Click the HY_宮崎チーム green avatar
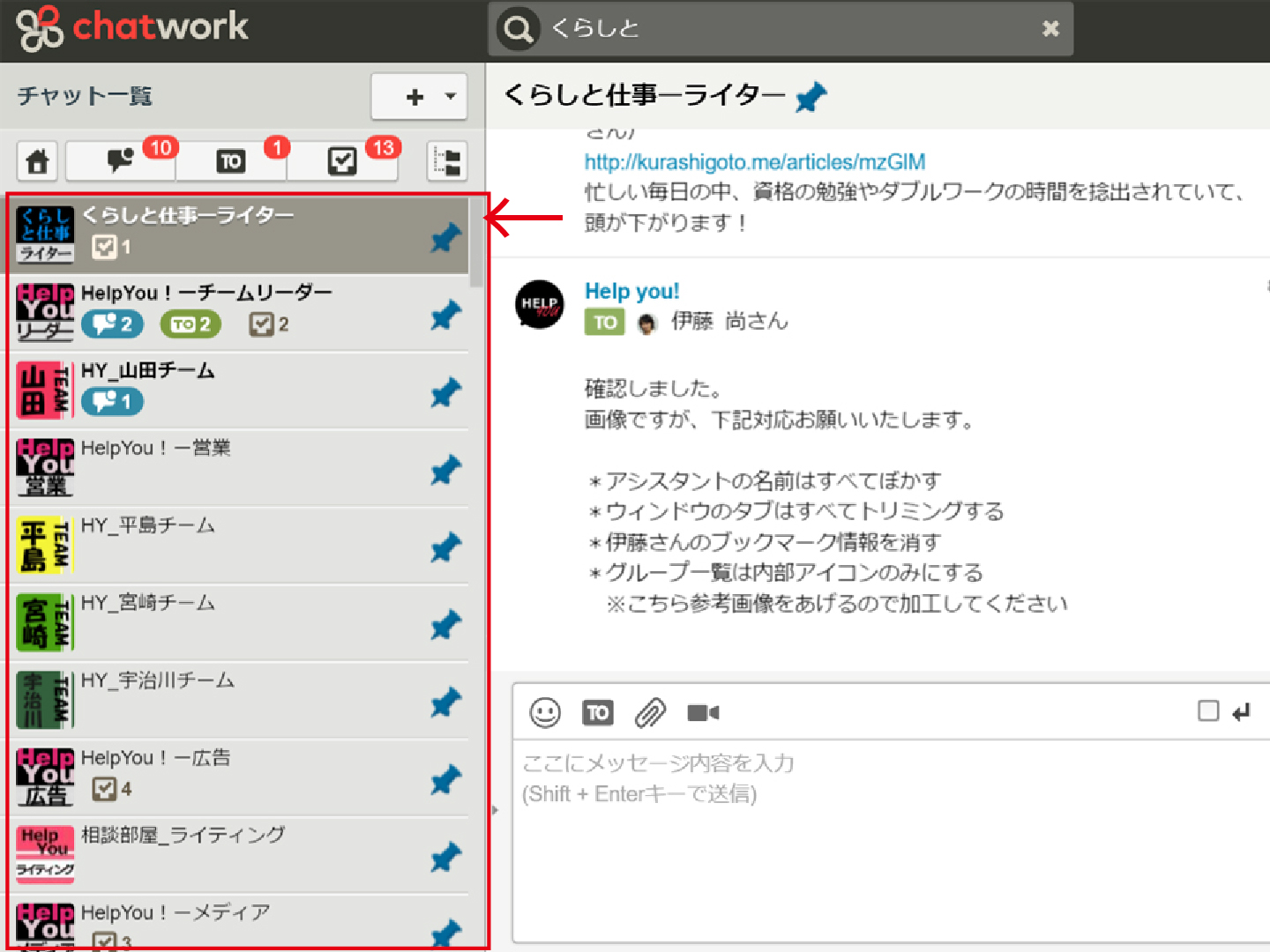 (45, 623)
